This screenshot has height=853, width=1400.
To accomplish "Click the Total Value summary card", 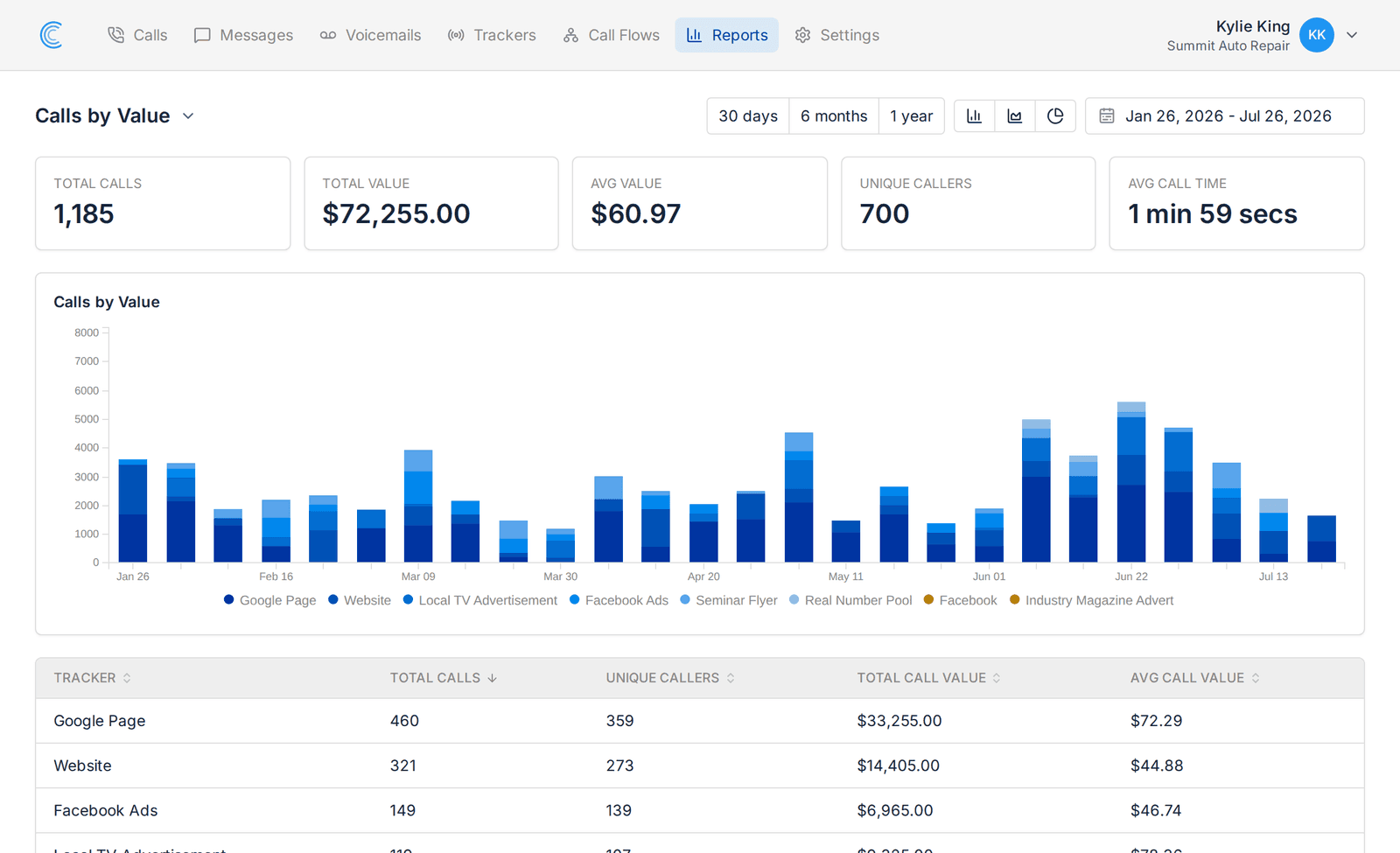I will [431, 204].
